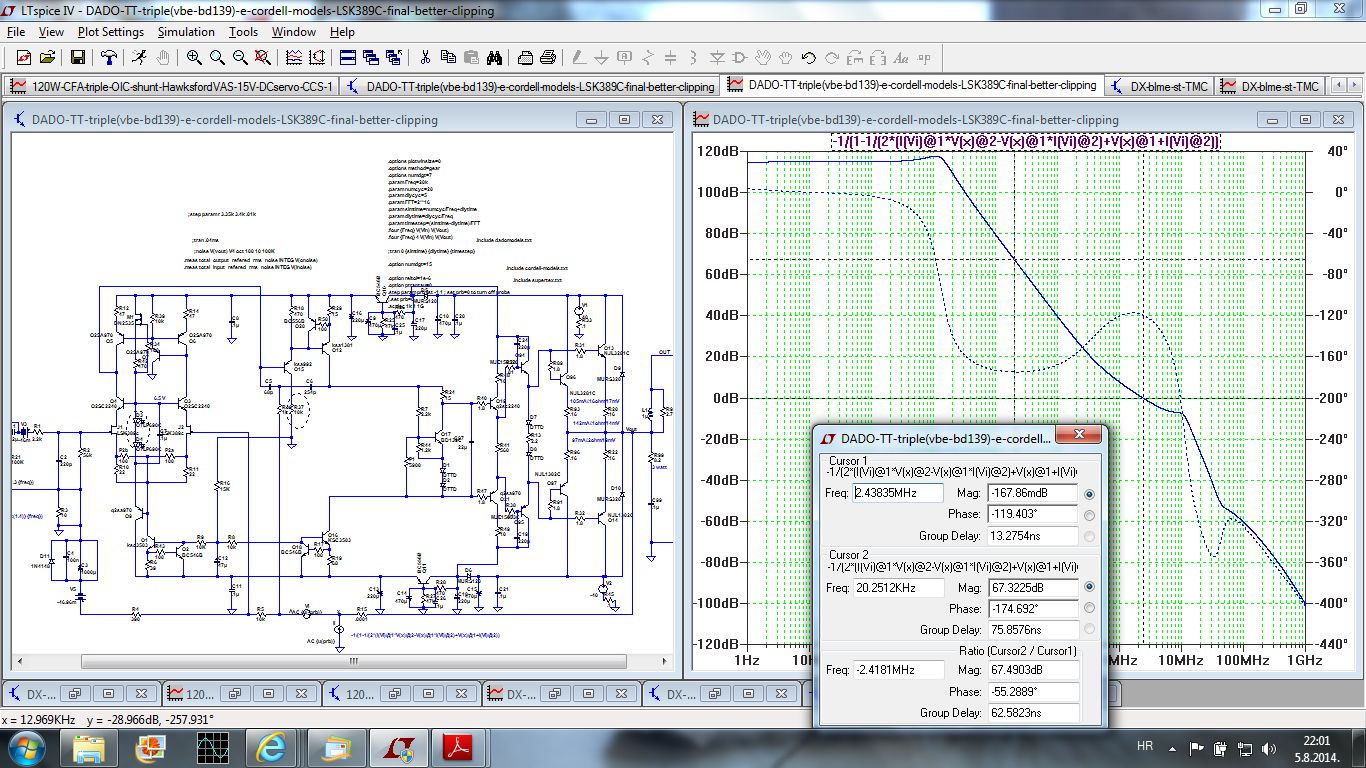Open Find with the binoculars icon
The width and height of the screenshot is (1366, 768).
494,57
